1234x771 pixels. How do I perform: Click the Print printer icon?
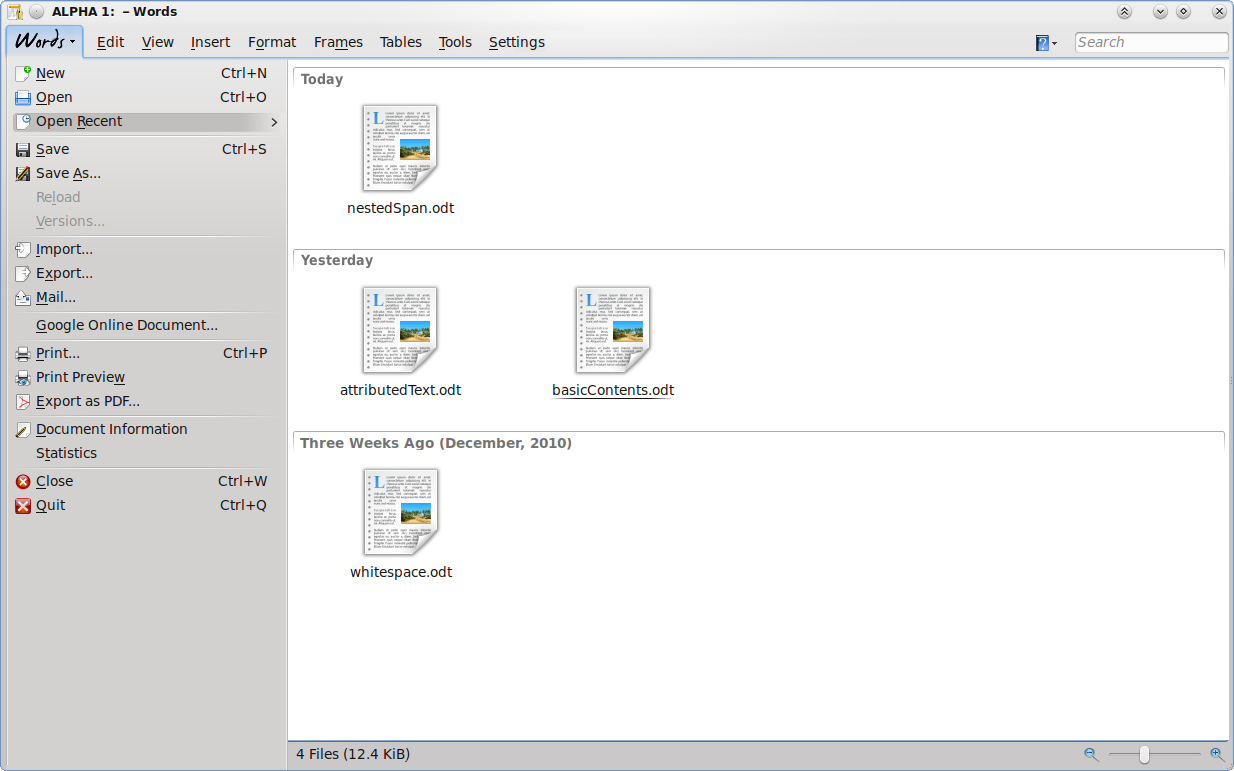(23, 353)
